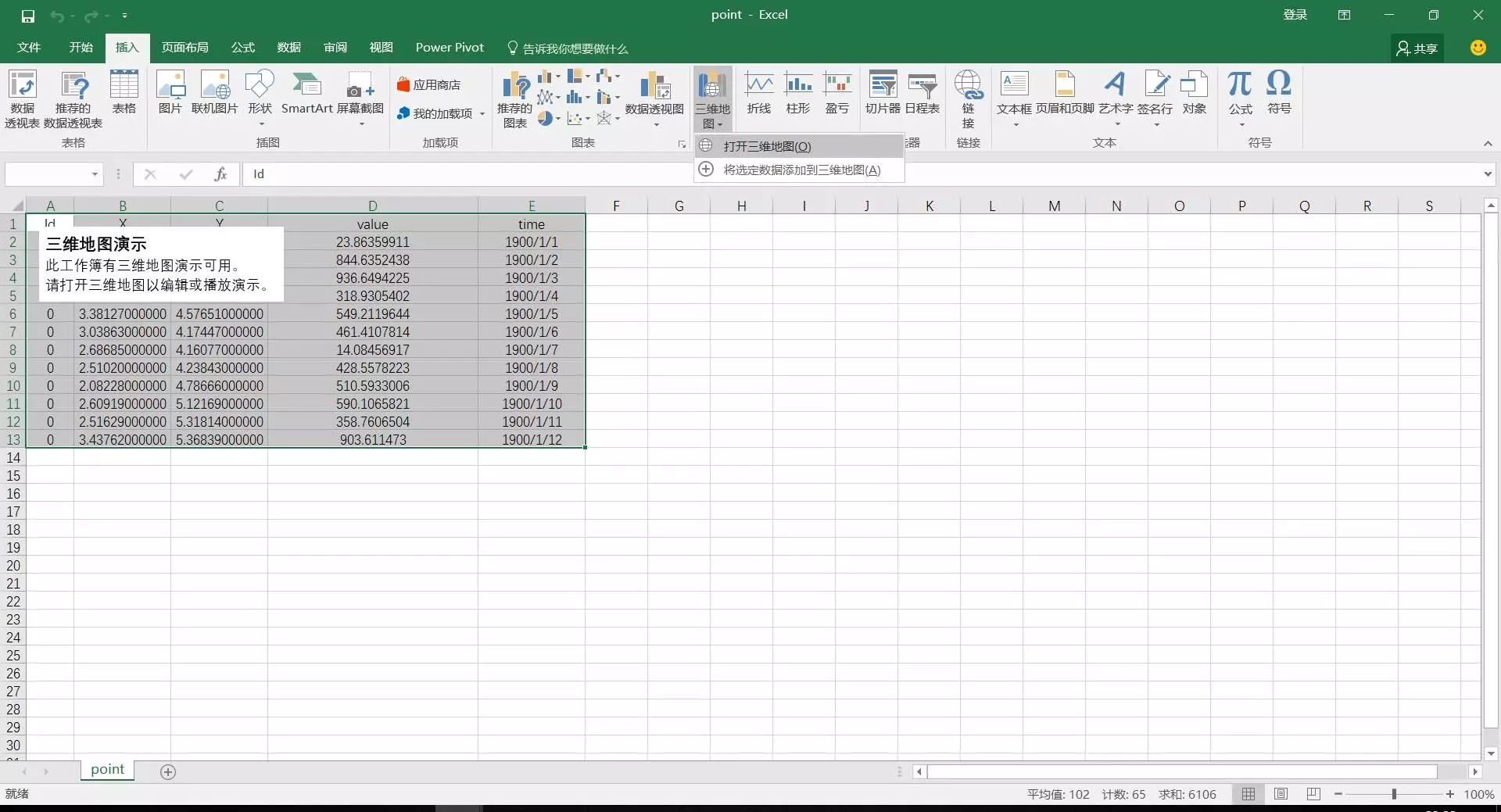
Task: Open Charts group dialog launcher
Action: click(682, 144)
